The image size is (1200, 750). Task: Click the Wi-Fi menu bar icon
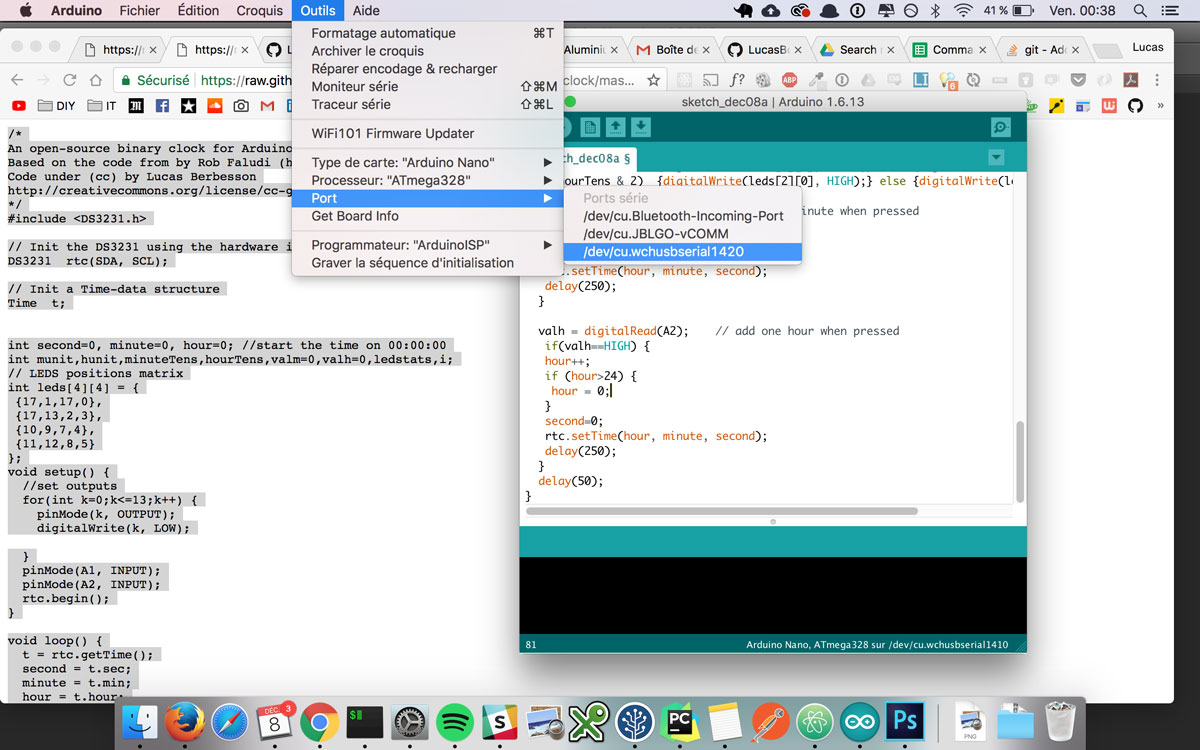click(963, 10)
